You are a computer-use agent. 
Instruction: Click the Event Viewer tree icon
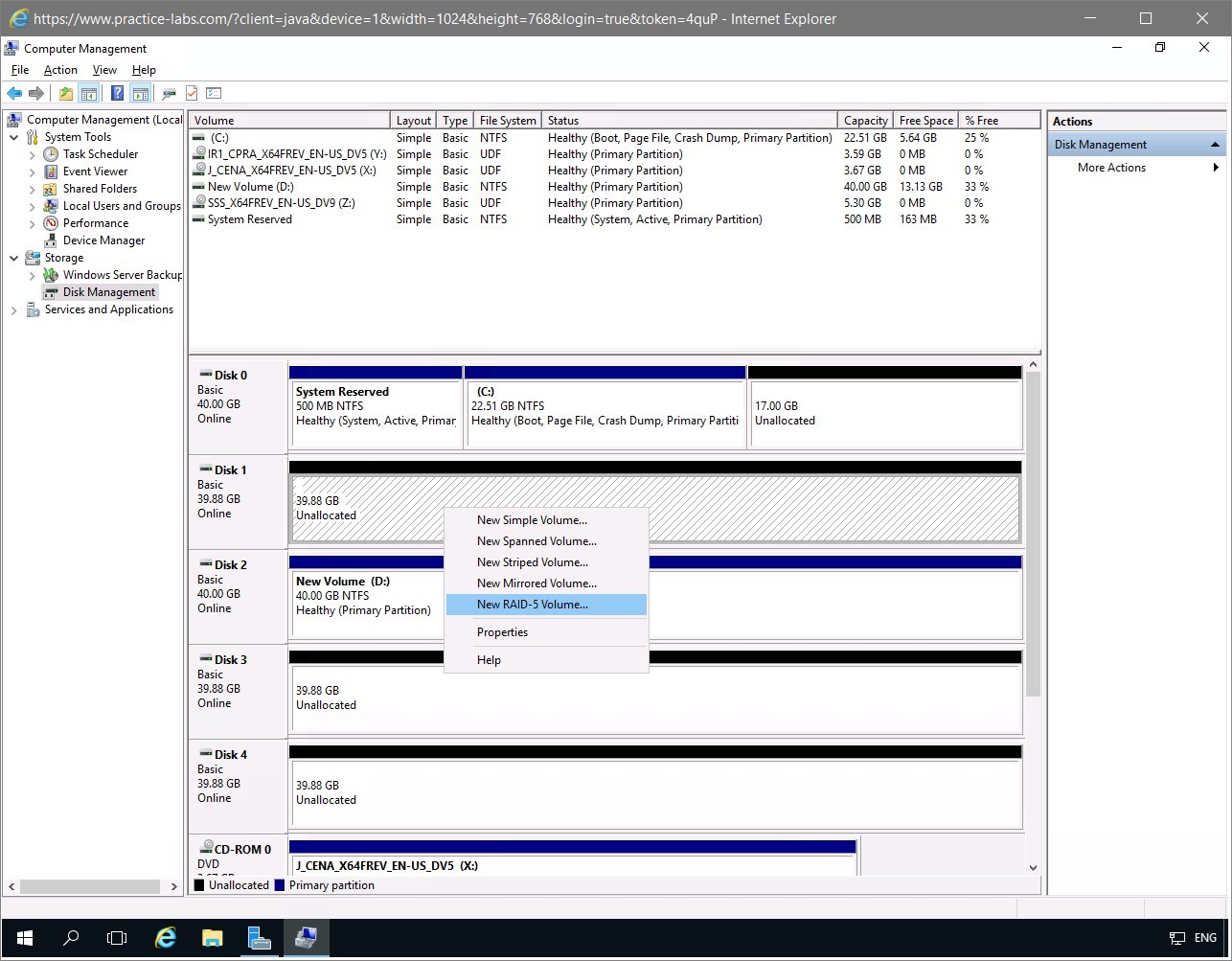click(51, 172)
